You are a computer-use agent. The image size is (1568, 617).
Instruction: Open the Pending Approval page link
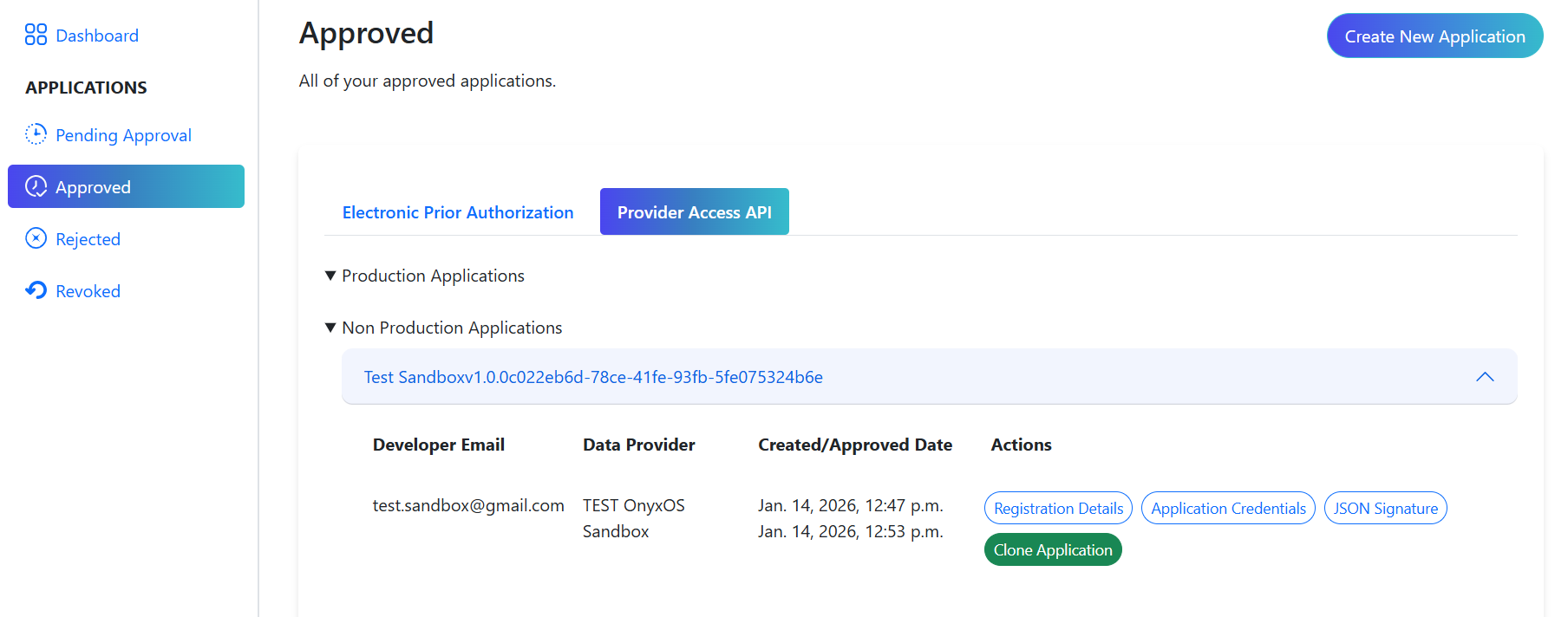click(x=123, y=135)
